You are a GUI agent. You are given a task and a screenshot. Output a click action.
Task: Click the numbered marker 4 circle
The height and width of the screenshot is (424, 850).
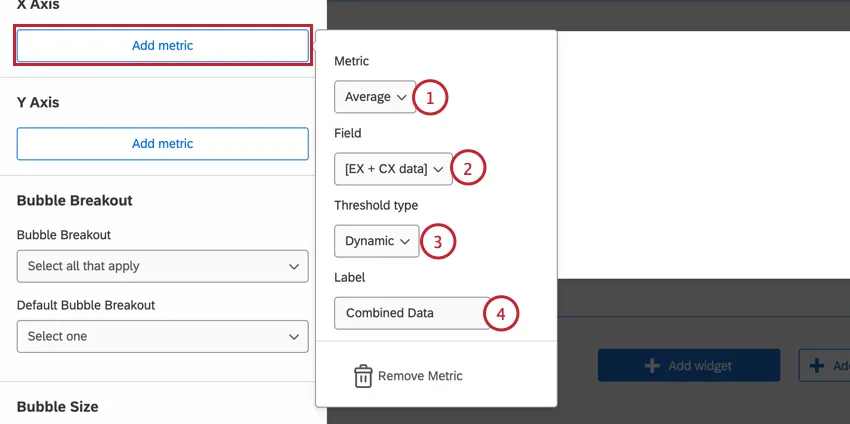[501, 313]
